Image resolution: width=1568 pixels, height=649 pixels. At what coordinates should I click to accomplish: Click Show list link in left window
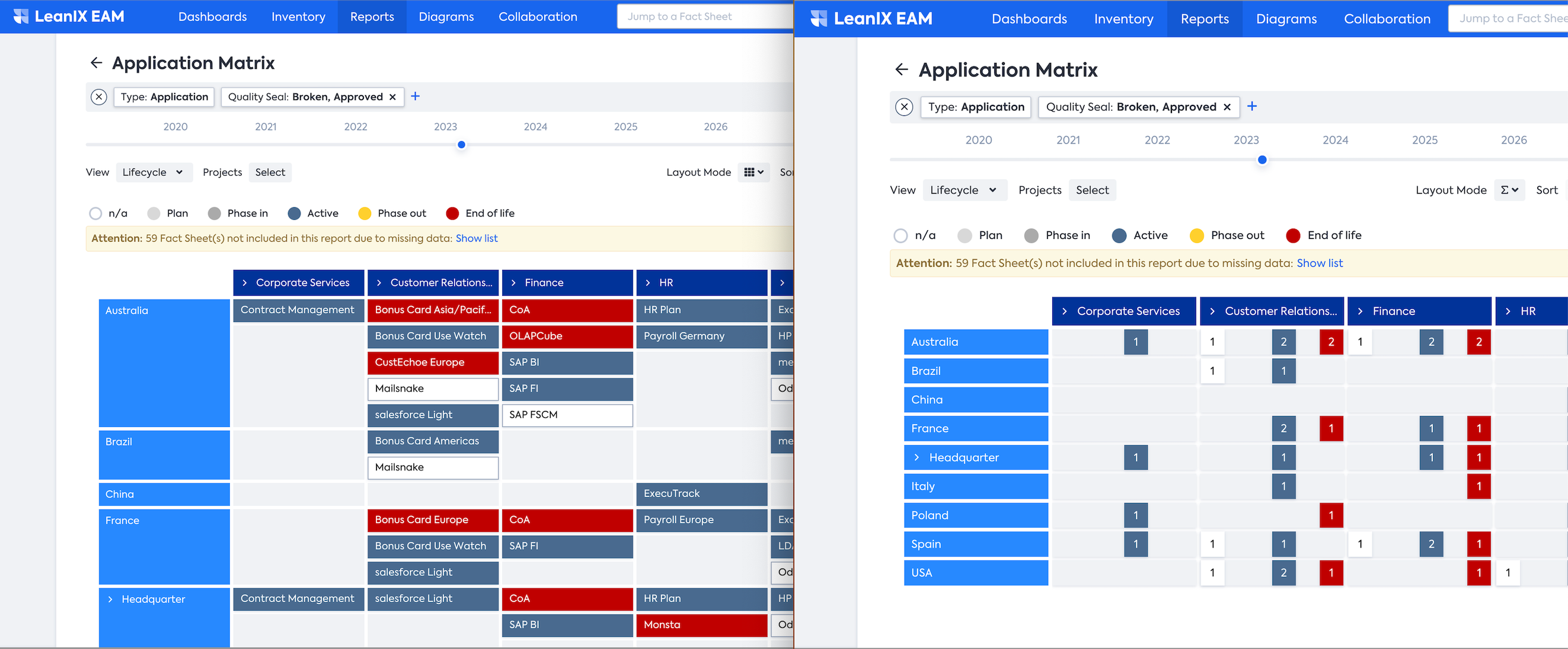click(x=477, y=238)
